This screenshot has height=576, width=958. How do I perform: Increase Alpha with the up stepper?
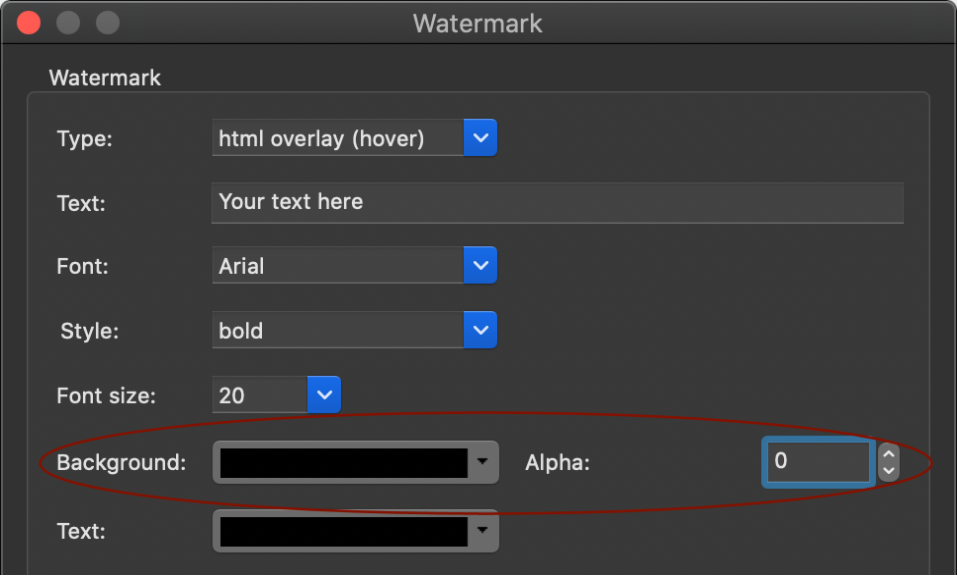pos(889,453)
